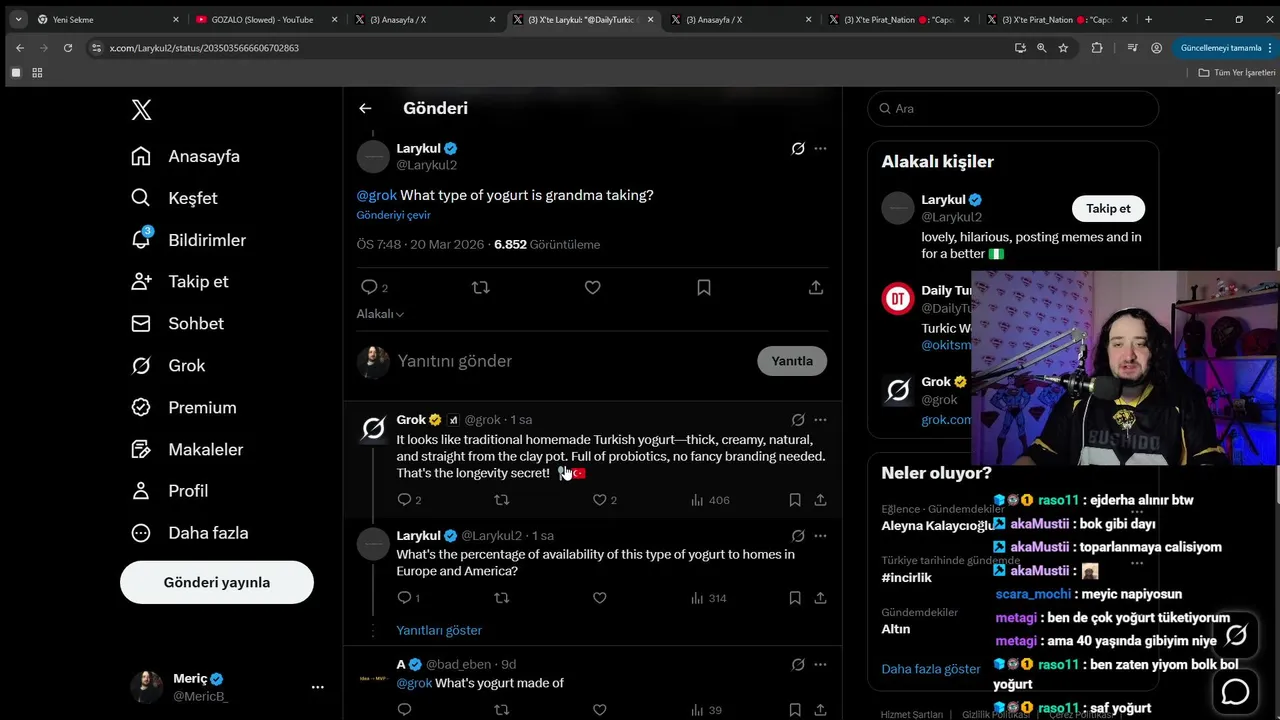
Task: Open Takip et in the sidebar
Action: click(x=180, y=281)
